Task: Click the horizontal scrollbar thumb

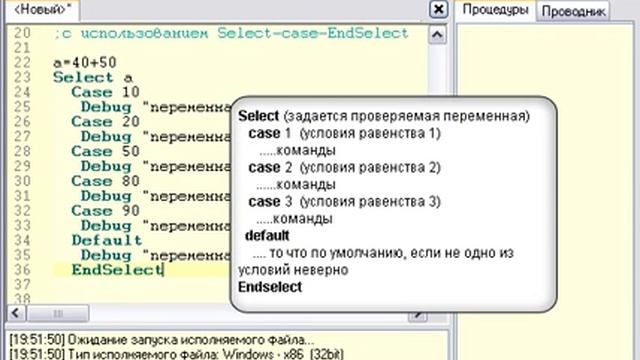Action: tap(58, 313)
